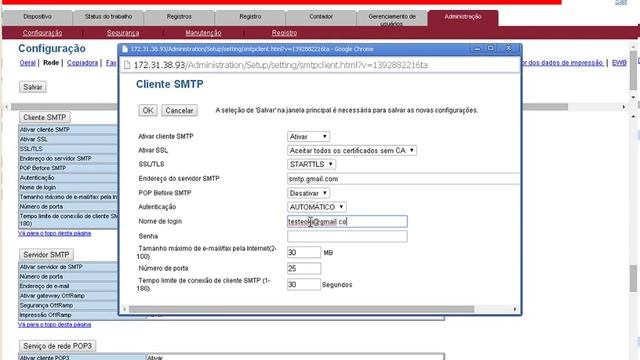Click the Configuração page heading

(52, 49)
